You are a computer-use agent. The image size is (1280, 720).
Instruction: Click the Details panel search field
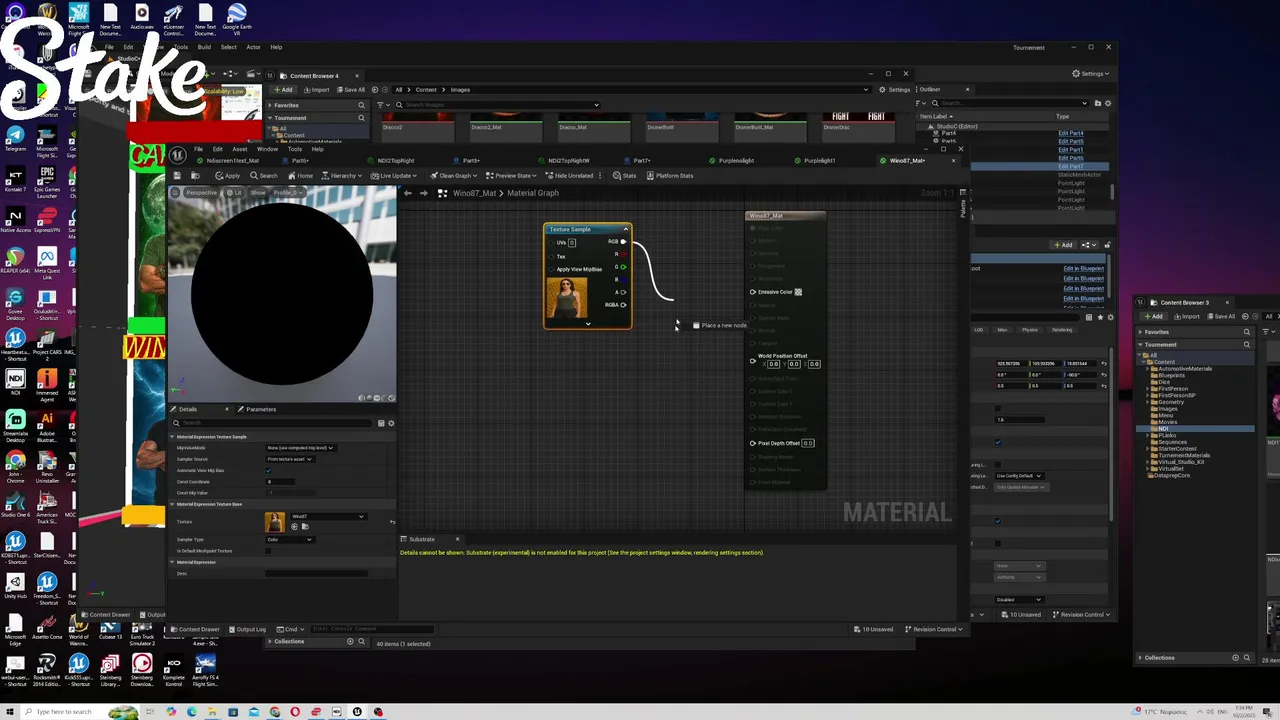click(272, 423)
